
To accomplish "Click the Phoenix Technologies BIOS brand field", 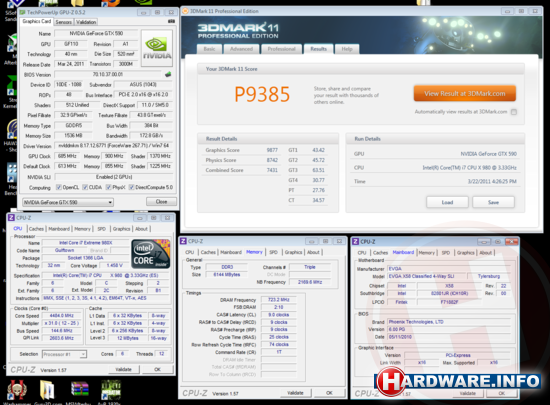I will (x=449, y=322).
